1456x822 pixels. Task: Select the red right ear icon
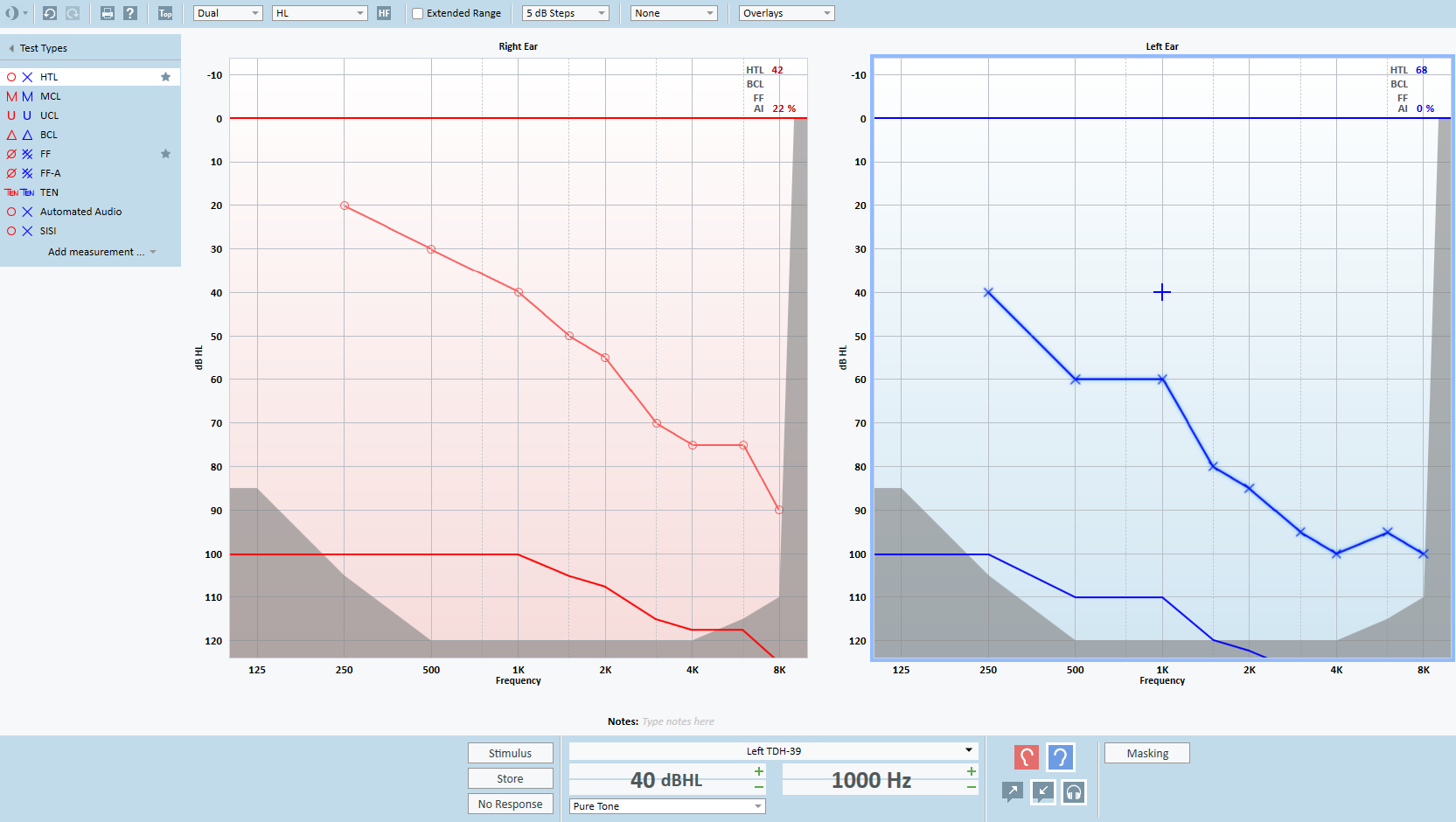coord(1026,756)
